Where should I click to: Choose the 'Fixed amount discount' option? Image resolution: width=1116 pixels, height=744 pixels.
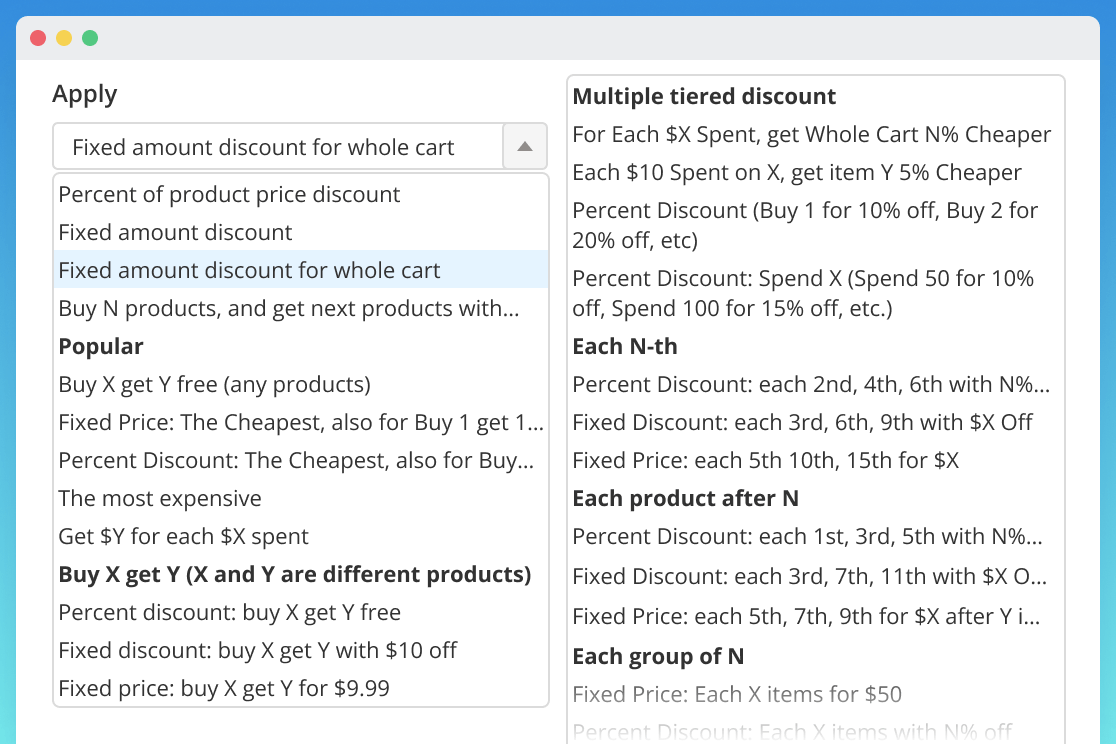tap(175, 232)
